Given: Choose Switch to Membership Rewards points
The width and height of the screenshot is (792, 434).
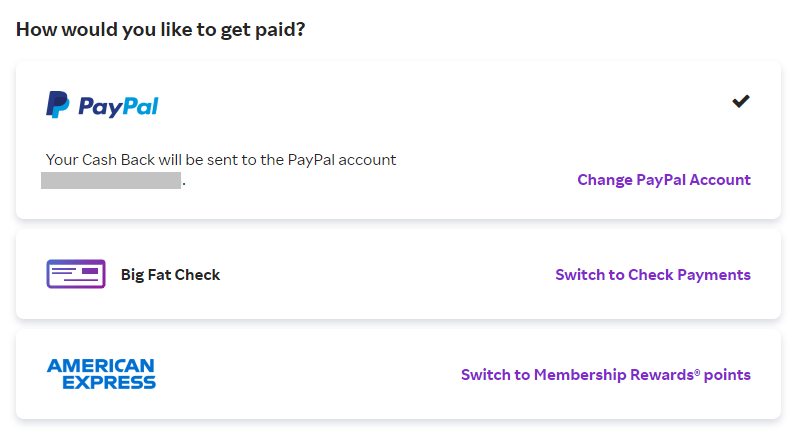Looking at the screenshot, I should (x=605, y=375).
